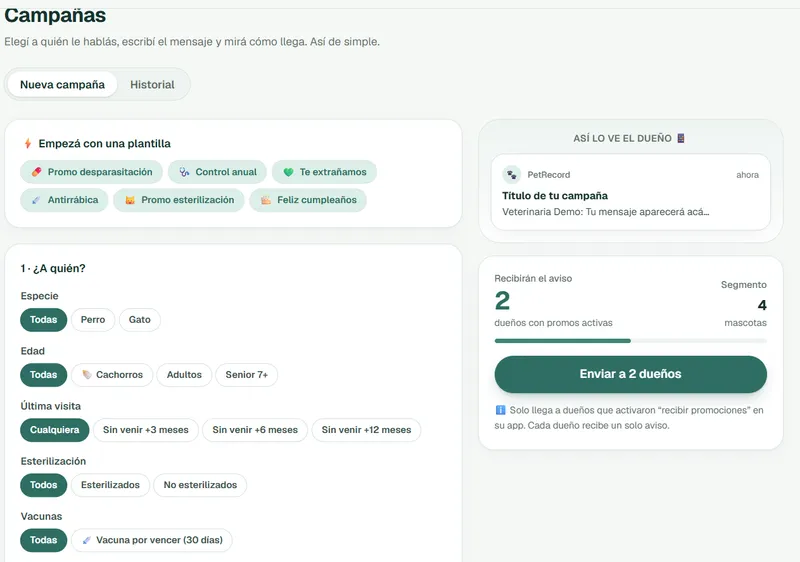
Task: Click the recipients progress bar
Action: pyautogui.click(x=631, y=341)
